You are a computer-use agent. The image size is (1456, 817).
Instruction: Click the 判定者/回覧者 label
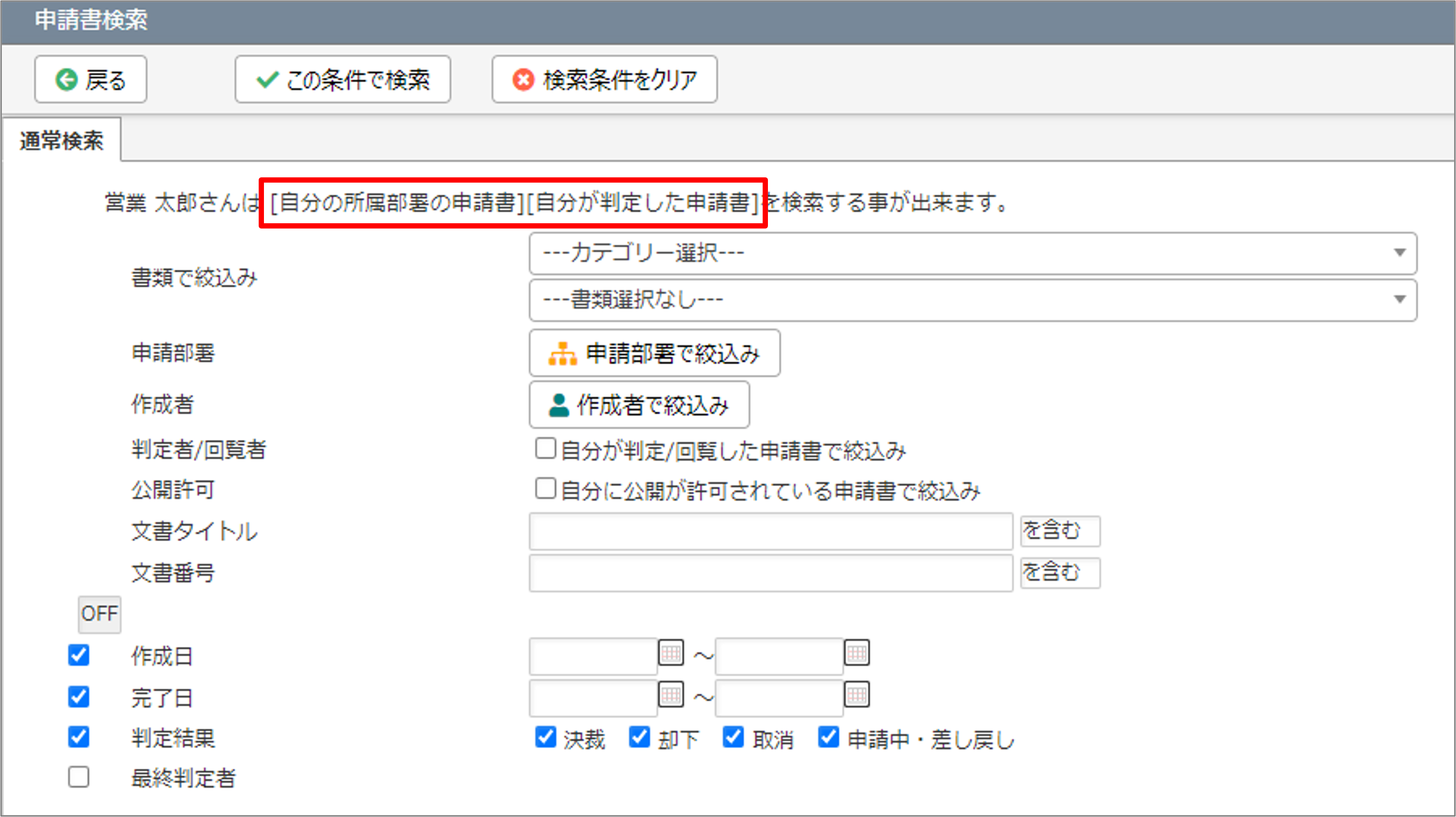click(199, 450)
